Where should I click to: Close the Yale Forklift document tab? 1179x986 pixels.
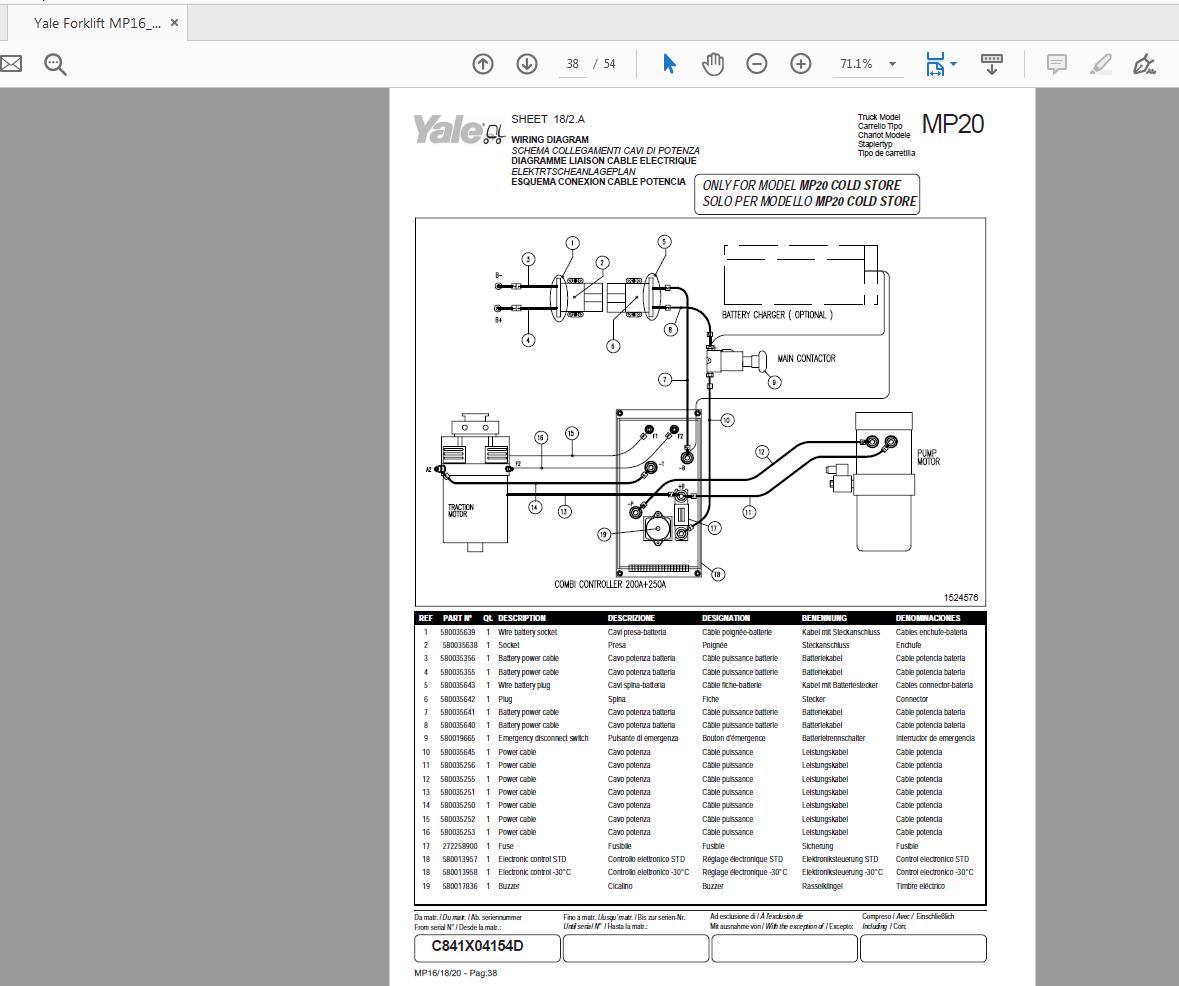pos(174,23)
